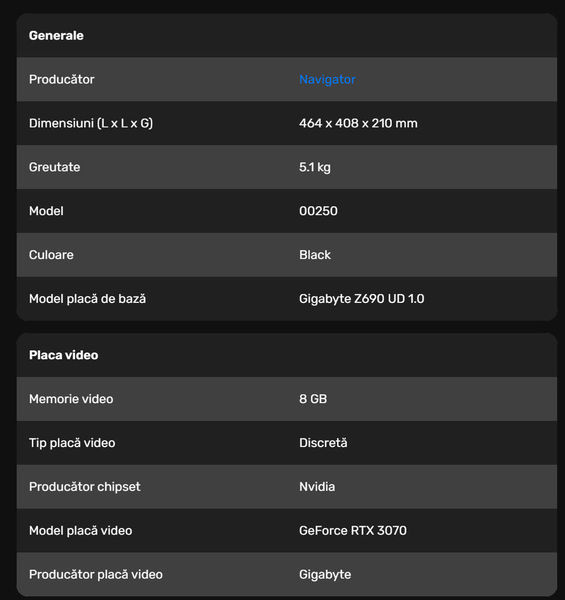Select the weight value 5.1 kg
Viewport: 565px width, 600px height.
point(314,167)
